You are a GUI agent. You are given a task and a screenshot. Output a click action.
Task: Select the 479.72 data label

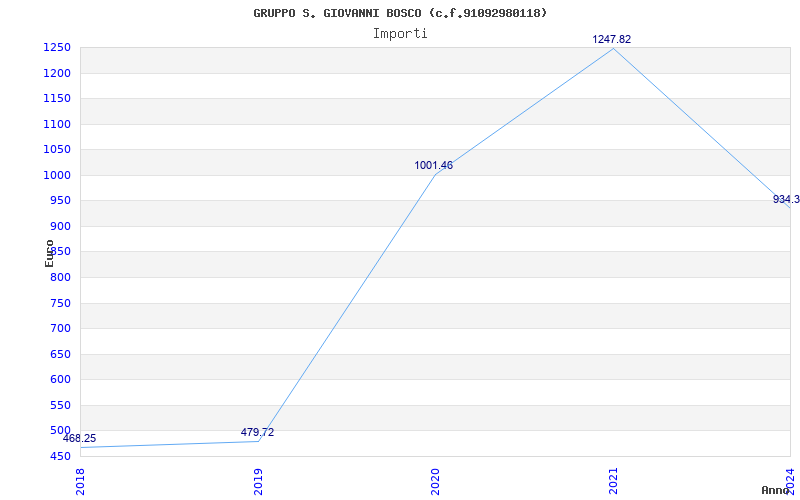257,432
